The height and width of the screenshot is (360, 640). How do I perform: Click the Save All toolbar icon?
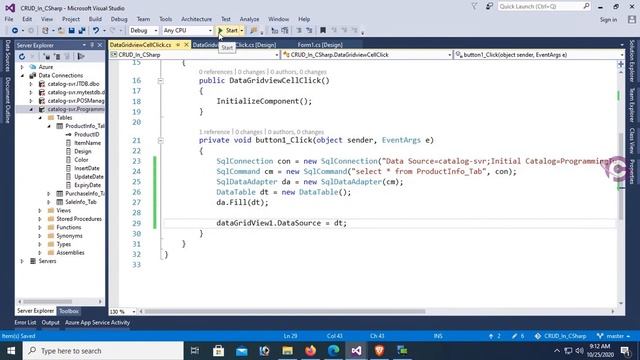click(82, 31)
